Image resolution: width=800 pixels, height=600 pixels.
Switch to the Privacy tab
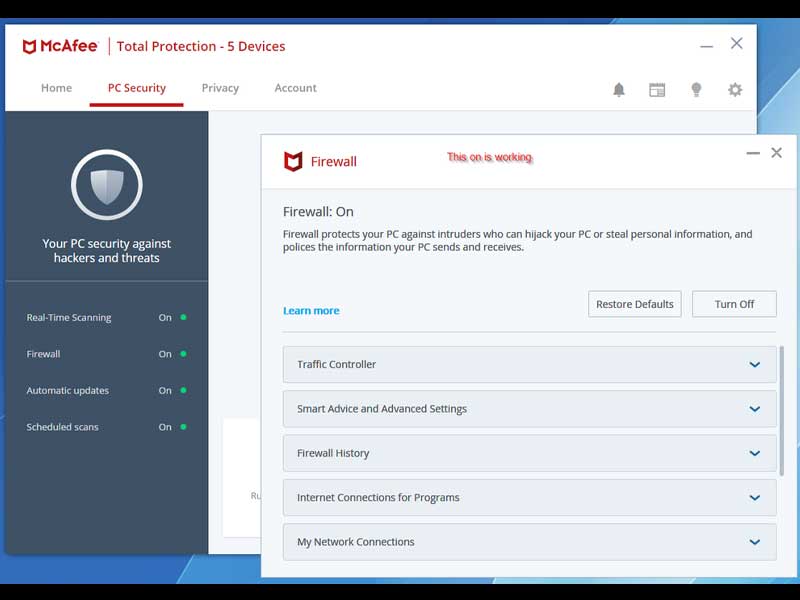click(220, 88)
